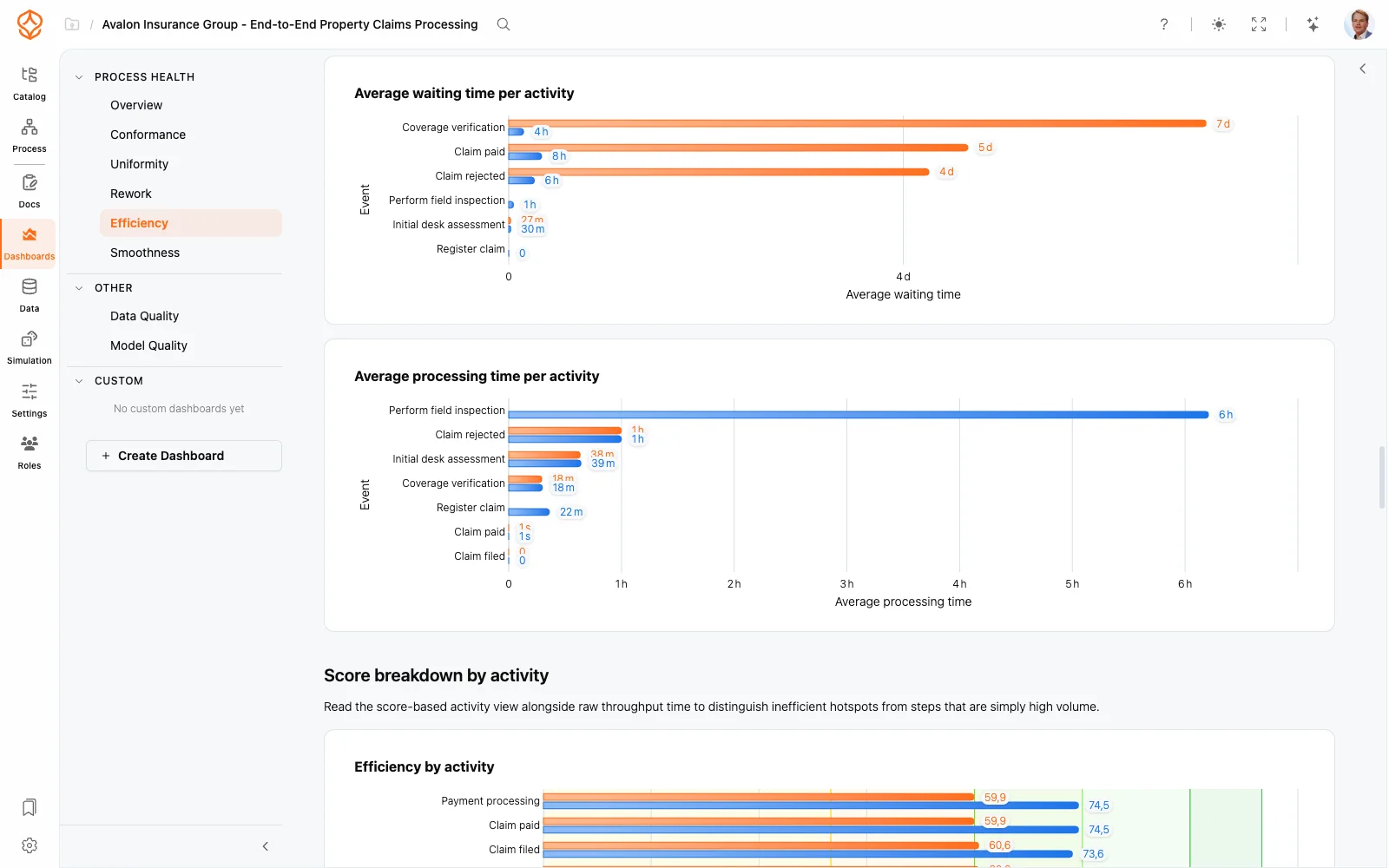The image size is (1389, 868).
Task: Toggle the light/dark theme
Action: (1219, 24)
